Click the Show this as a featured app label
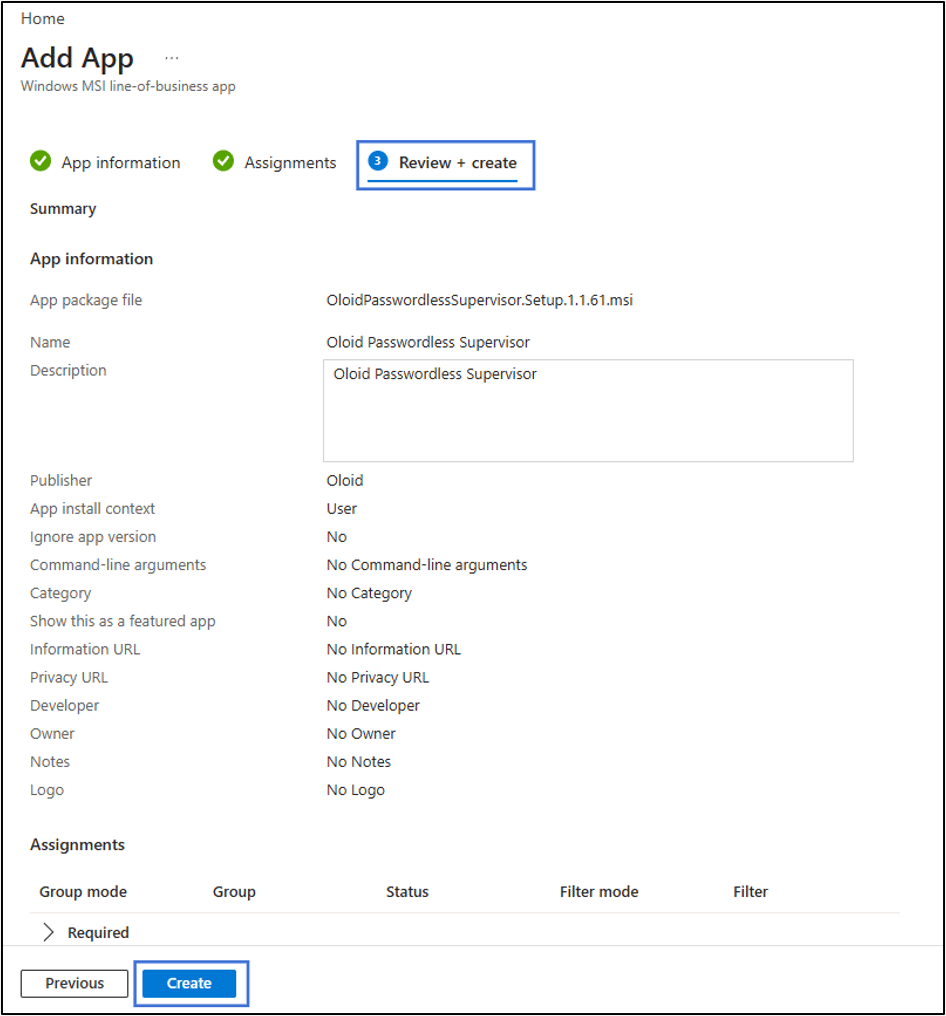 coord(122,621)
